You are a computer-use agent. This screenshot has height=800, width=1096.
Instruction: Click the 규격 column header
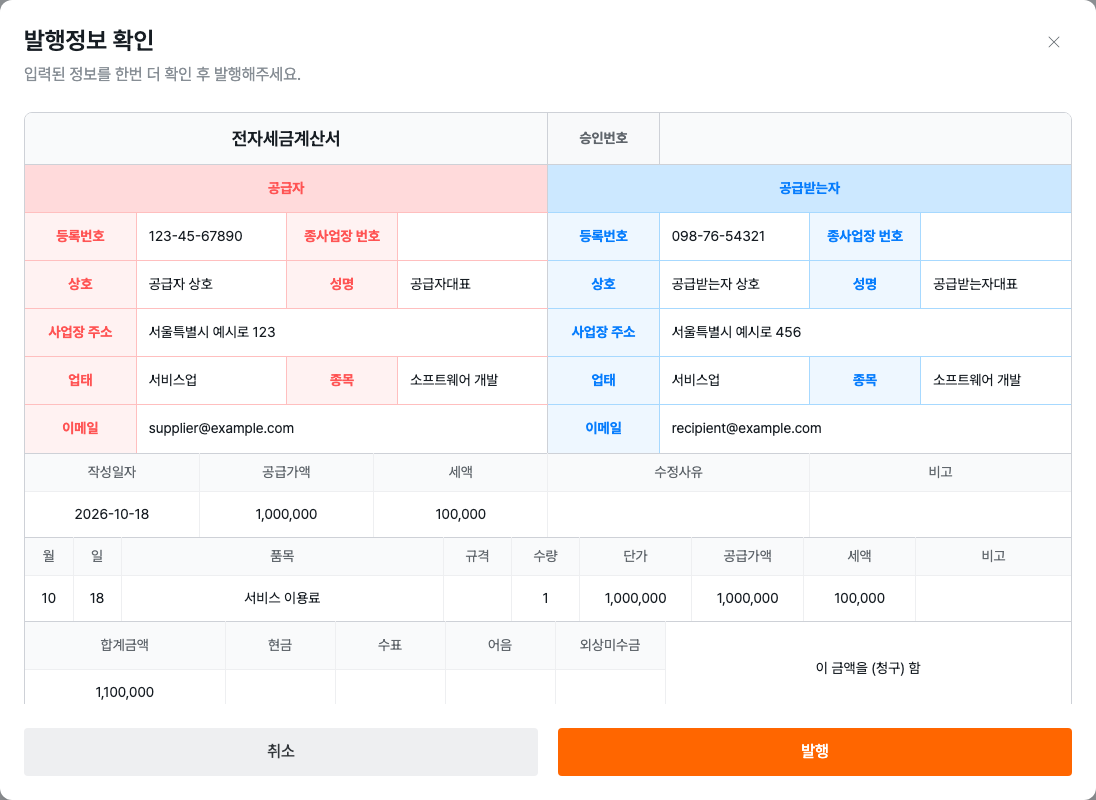(x=477, y=556)
